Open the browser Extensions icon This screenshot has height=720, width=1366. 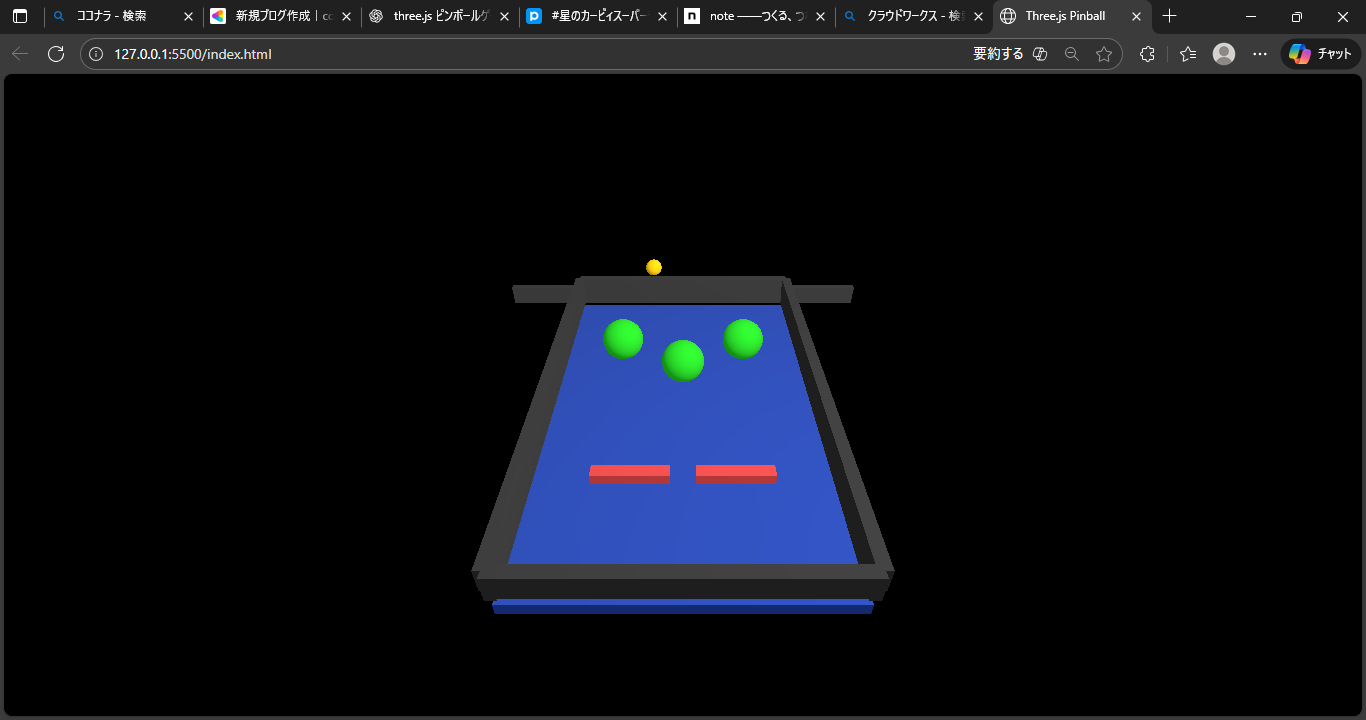click(1147, 54)
